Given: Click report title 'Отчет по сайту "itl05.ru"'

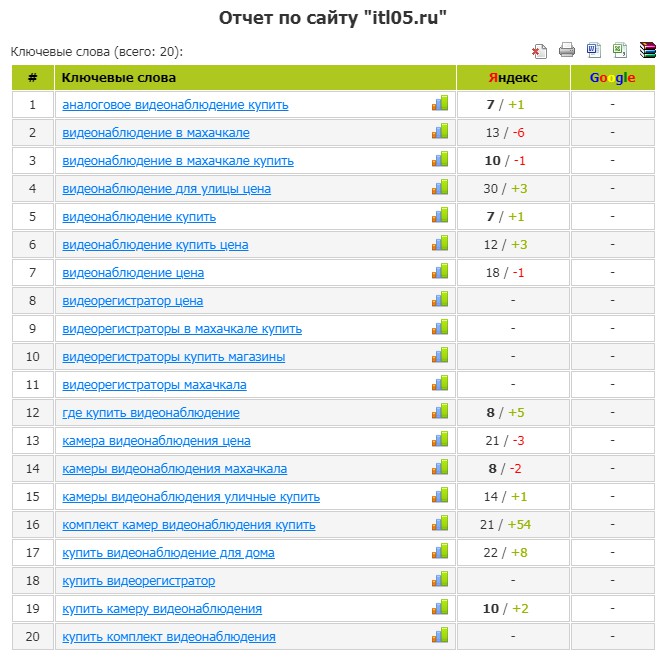Looking at the screenshot, I should 333,18.
